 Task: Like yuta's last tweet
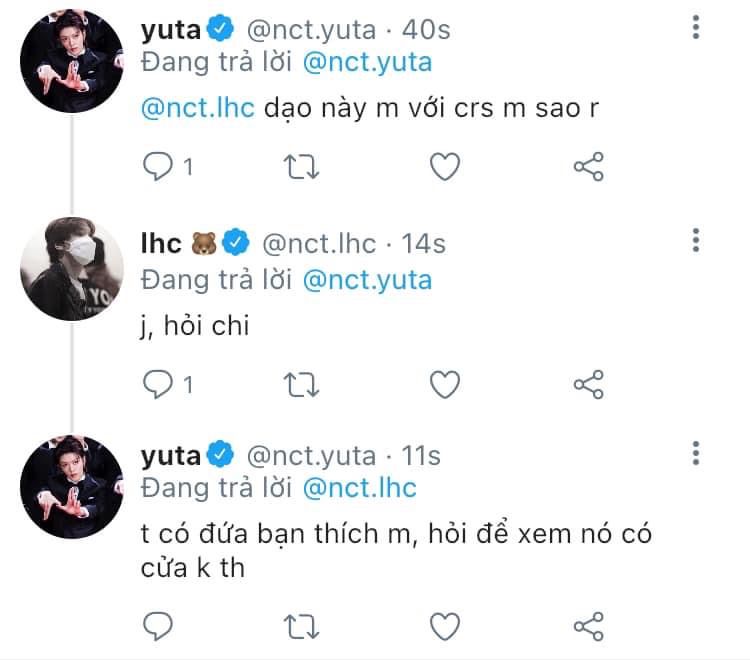pyautogui.click(x=444, y=626)
